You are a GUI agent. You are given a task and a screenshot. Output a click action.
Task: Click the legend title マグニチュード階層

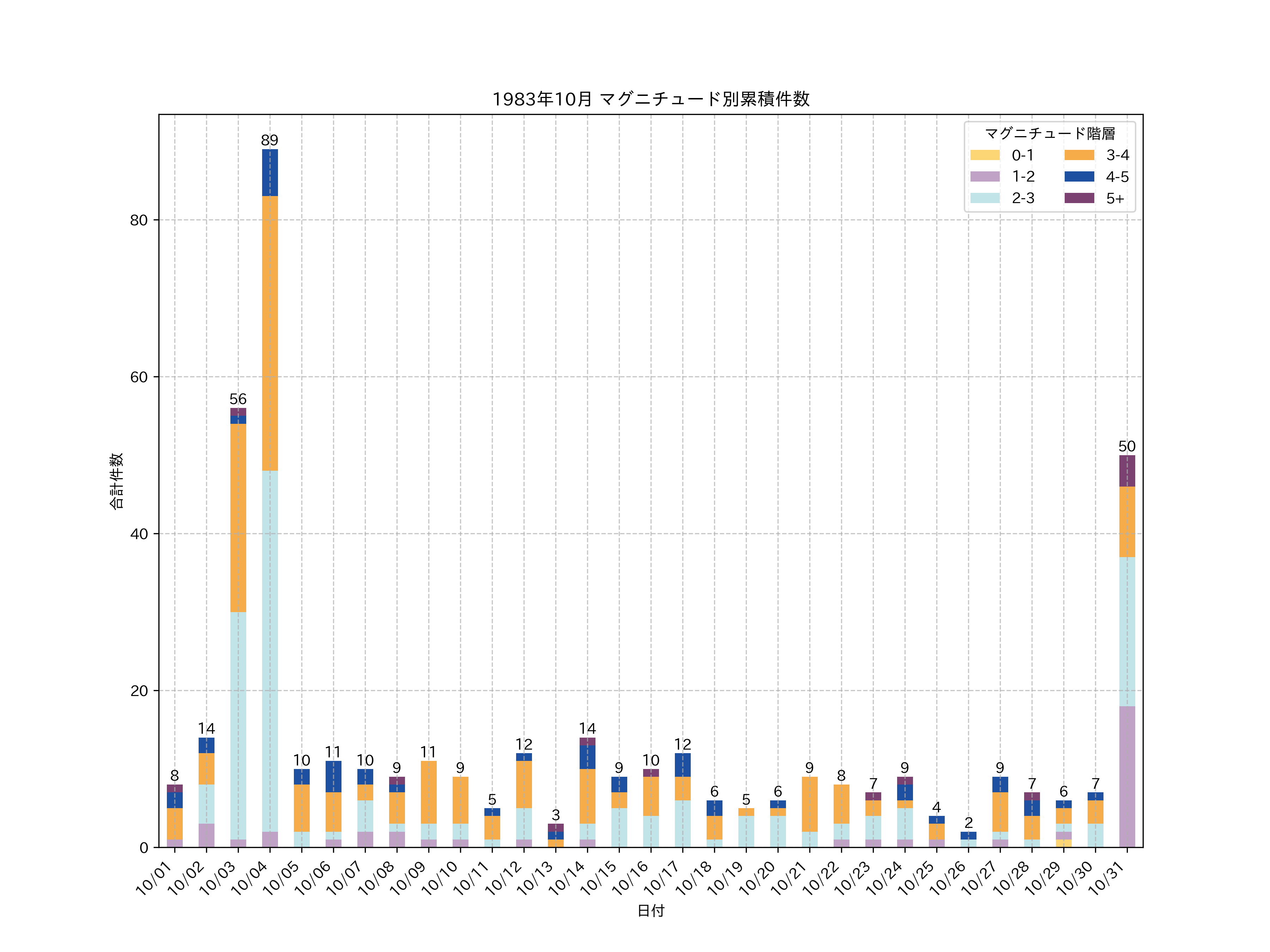1050,134
